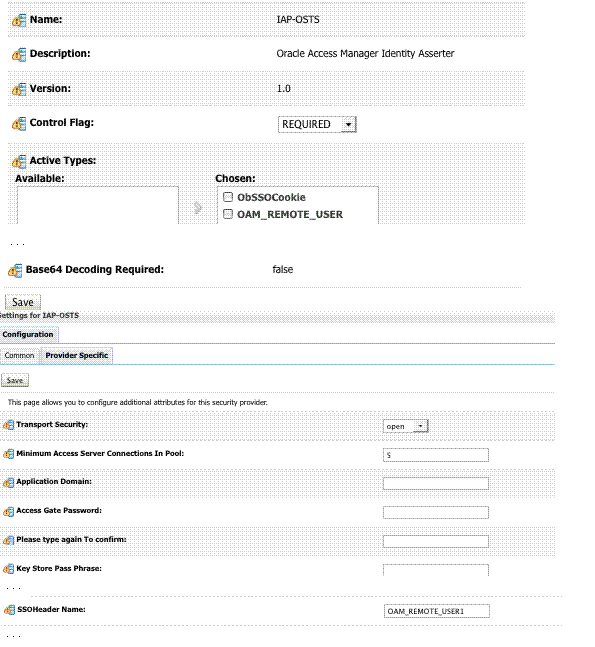Click the info icon beside Name
Image resolution: width=595 pixels, height=647 pixels.
coord(19,20)
